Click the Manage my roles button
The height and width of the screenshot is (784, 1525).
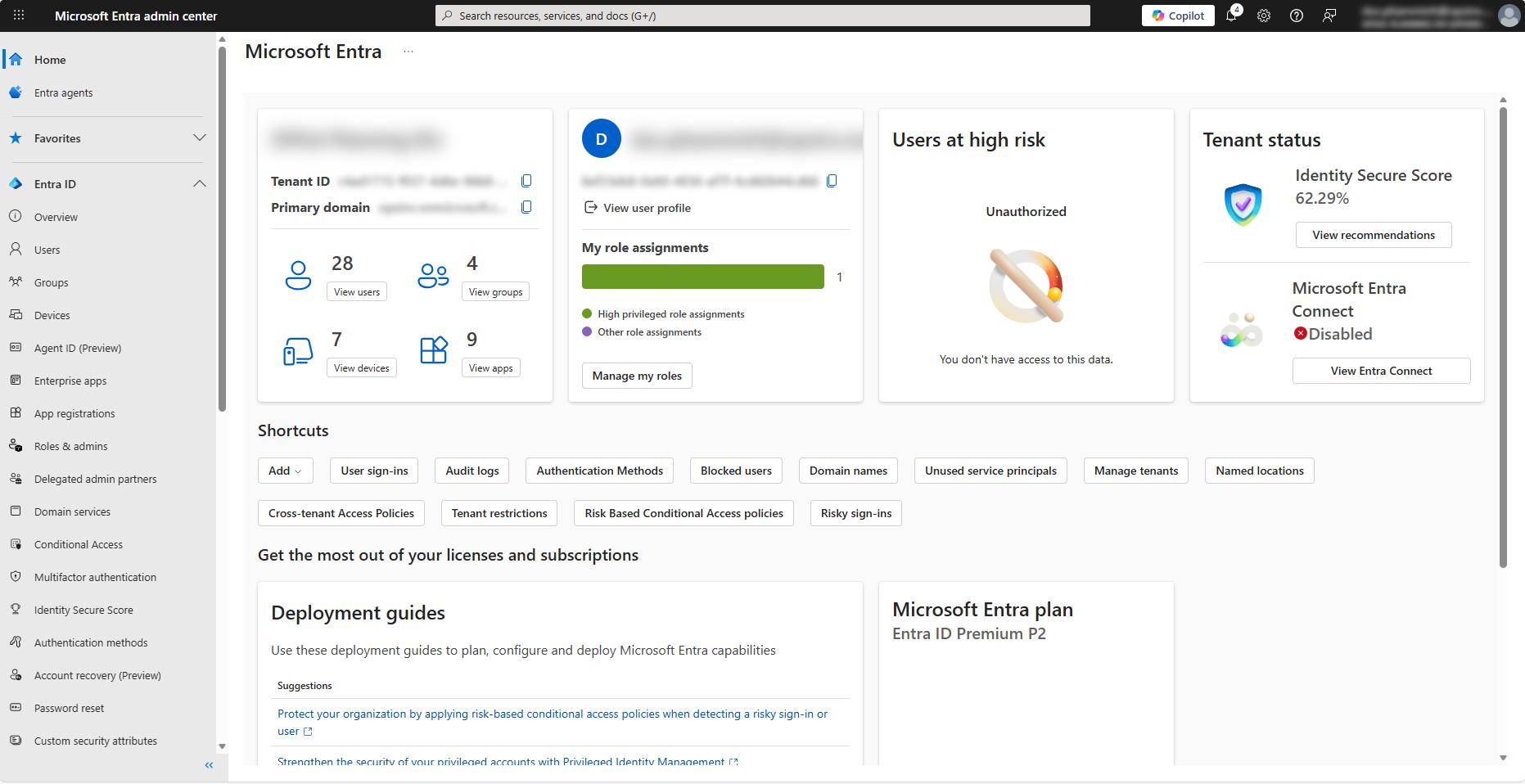[x=637, y=376]
